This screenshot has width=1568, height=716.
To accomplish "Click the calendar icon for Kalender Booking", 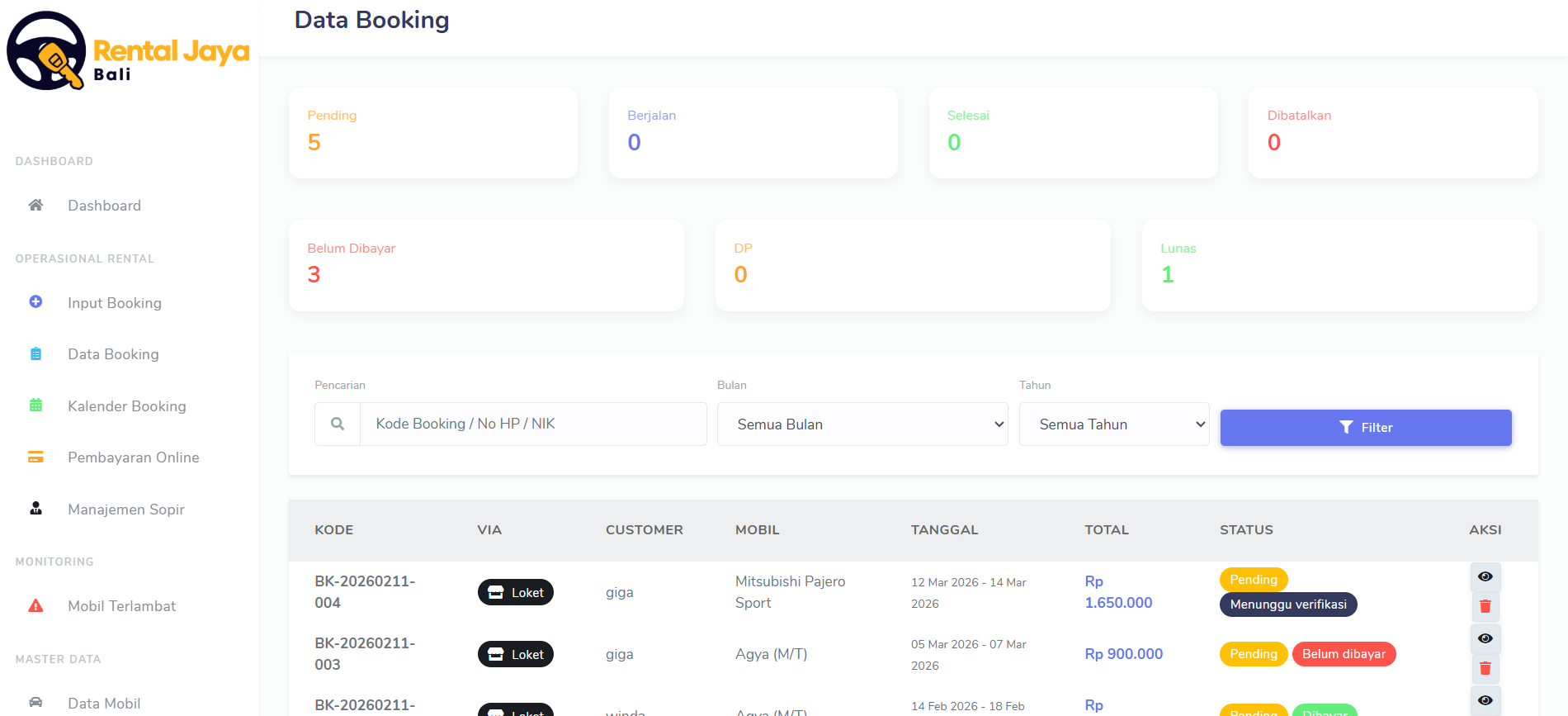I will (35, 405).
